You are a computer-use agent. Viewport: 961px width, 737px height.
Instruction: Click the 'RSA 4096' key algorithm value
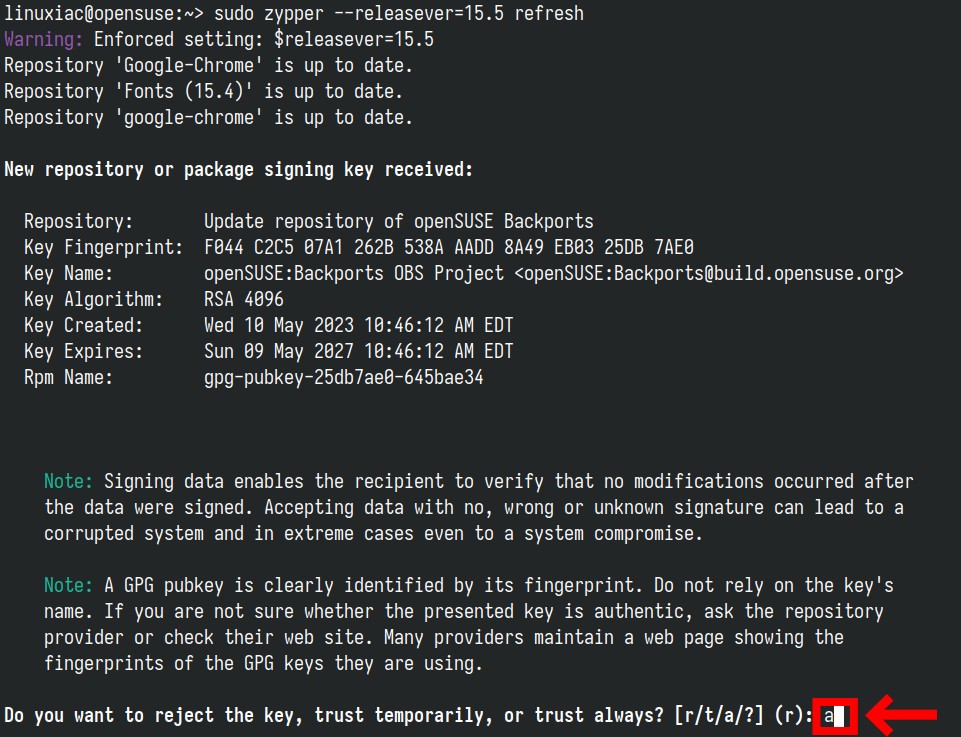(x=244, y=299)
